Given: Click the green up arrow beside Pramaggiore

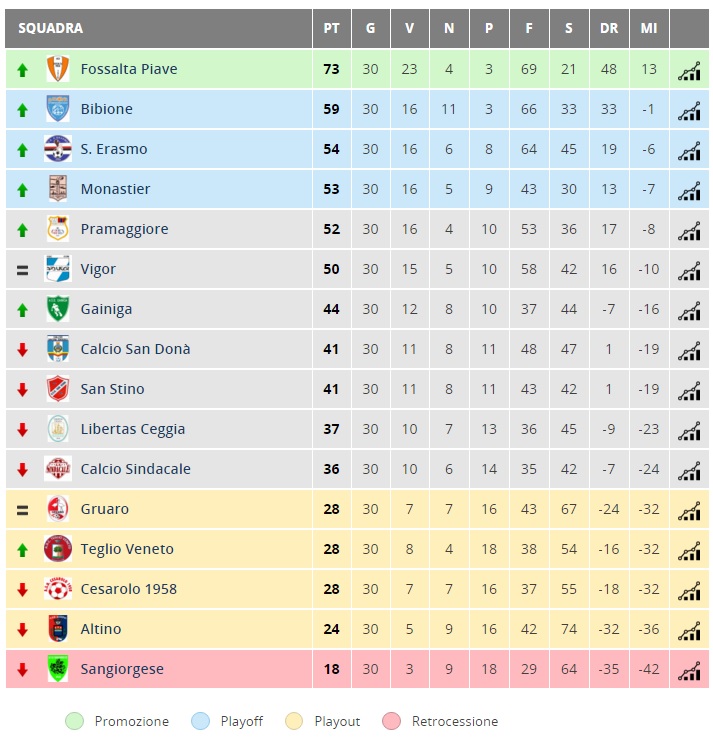Looking at the screenshot, I should tap(22, 230).
